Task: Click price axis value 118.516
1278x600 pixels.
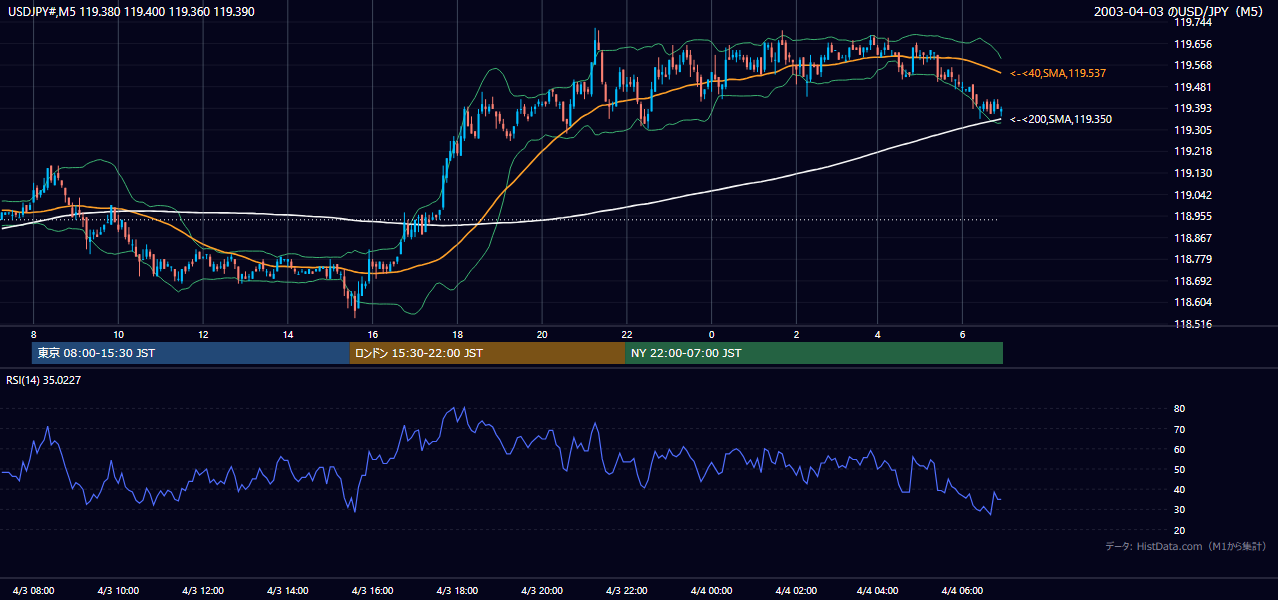Action: click(1191, 324)
